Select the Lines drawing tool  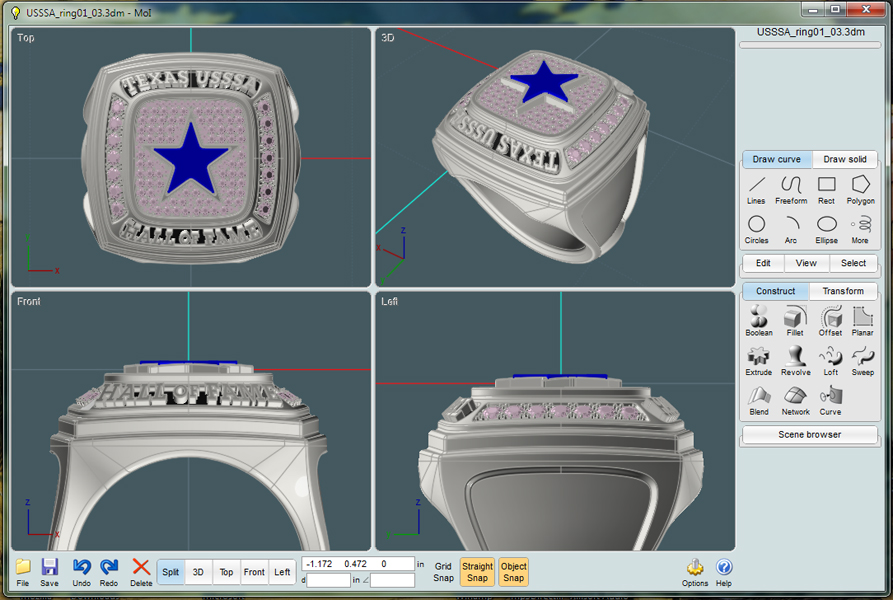pyautogui.click(x=756, y=190)
